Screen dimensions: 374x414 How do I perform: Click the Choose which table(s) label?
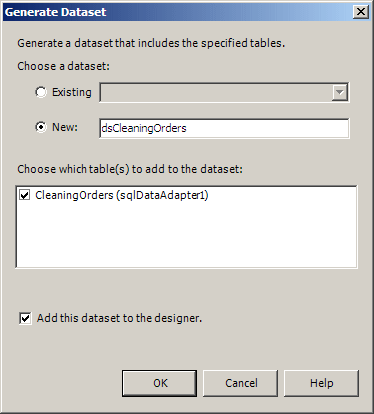point(130,169)
